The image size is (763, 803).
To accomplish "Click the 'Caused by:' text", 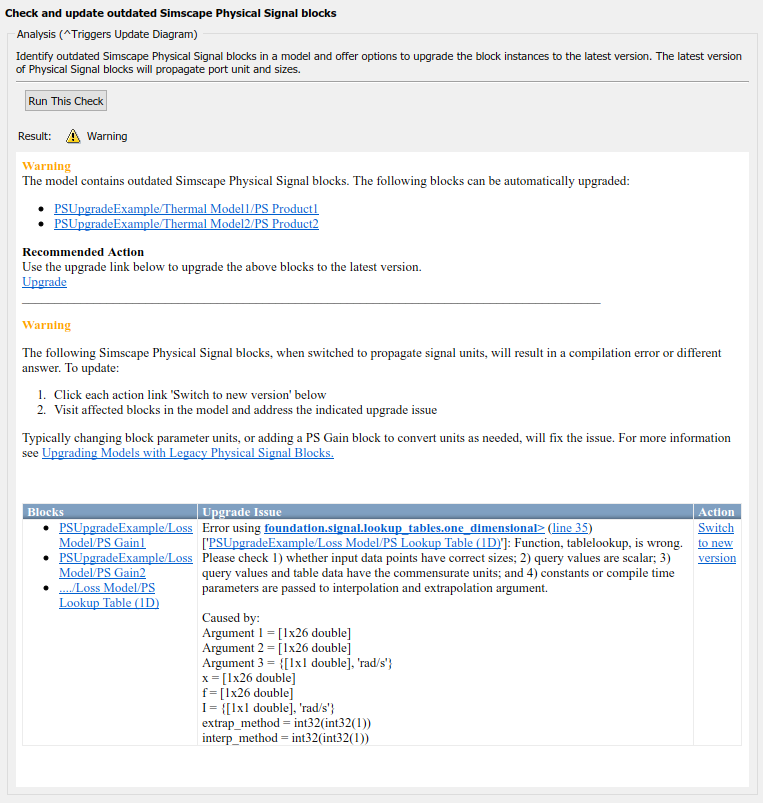I will tap(231, 618).
